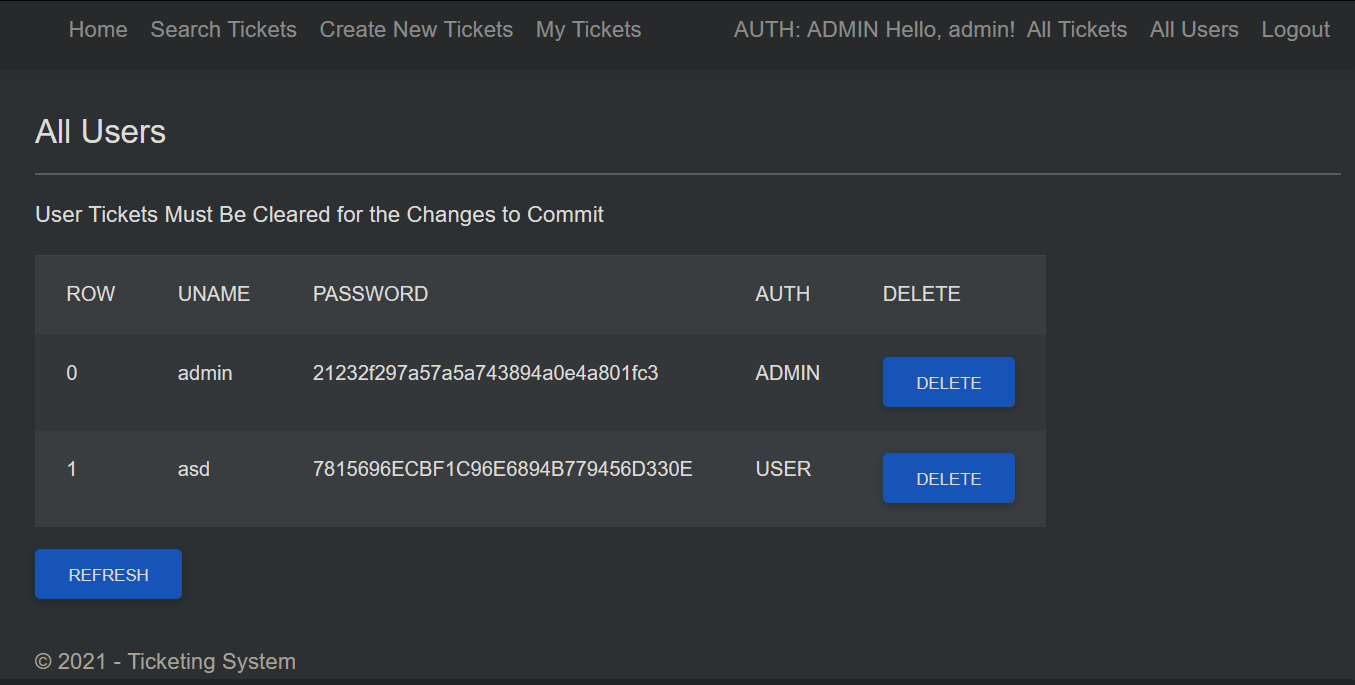Click the PASSWORD column header
The image size is (1355, 685).
(370, 293)
